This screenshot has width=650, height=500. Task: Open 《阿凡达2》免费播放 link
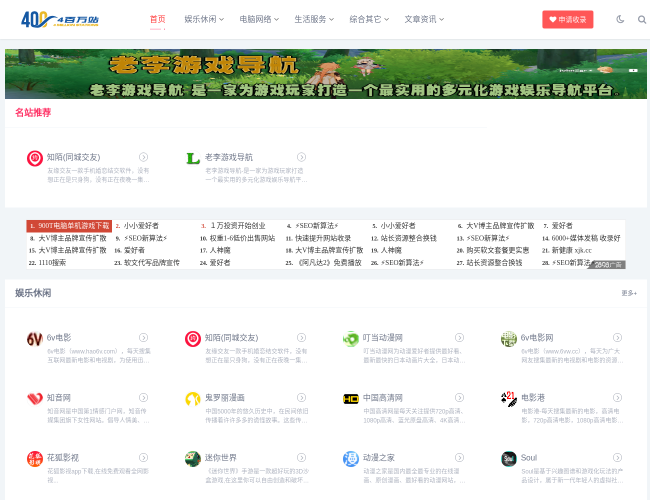coord(328,263)
